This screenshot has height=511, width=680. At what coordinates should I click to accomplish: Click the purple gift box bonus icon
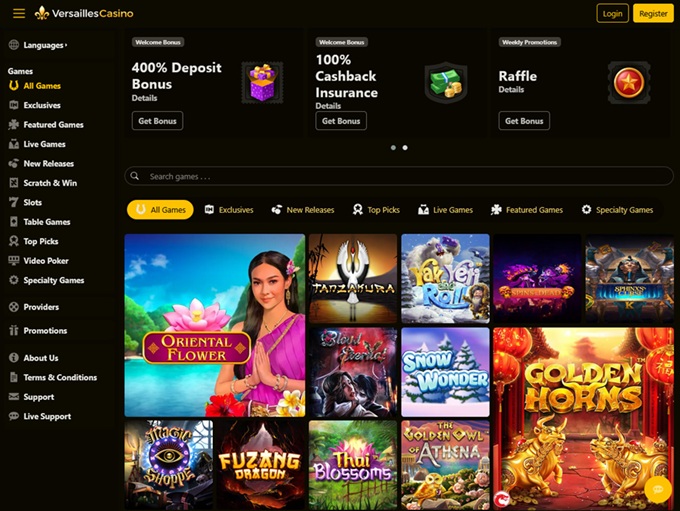[x=262, y=82]
